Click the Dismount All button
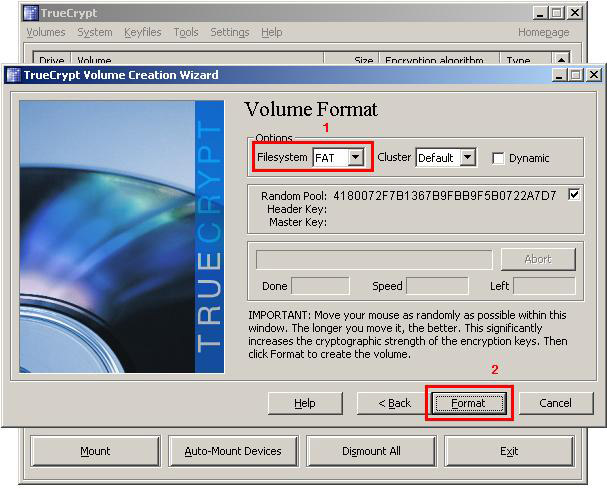Screen dimensions: 607x489 coord(371,451)
